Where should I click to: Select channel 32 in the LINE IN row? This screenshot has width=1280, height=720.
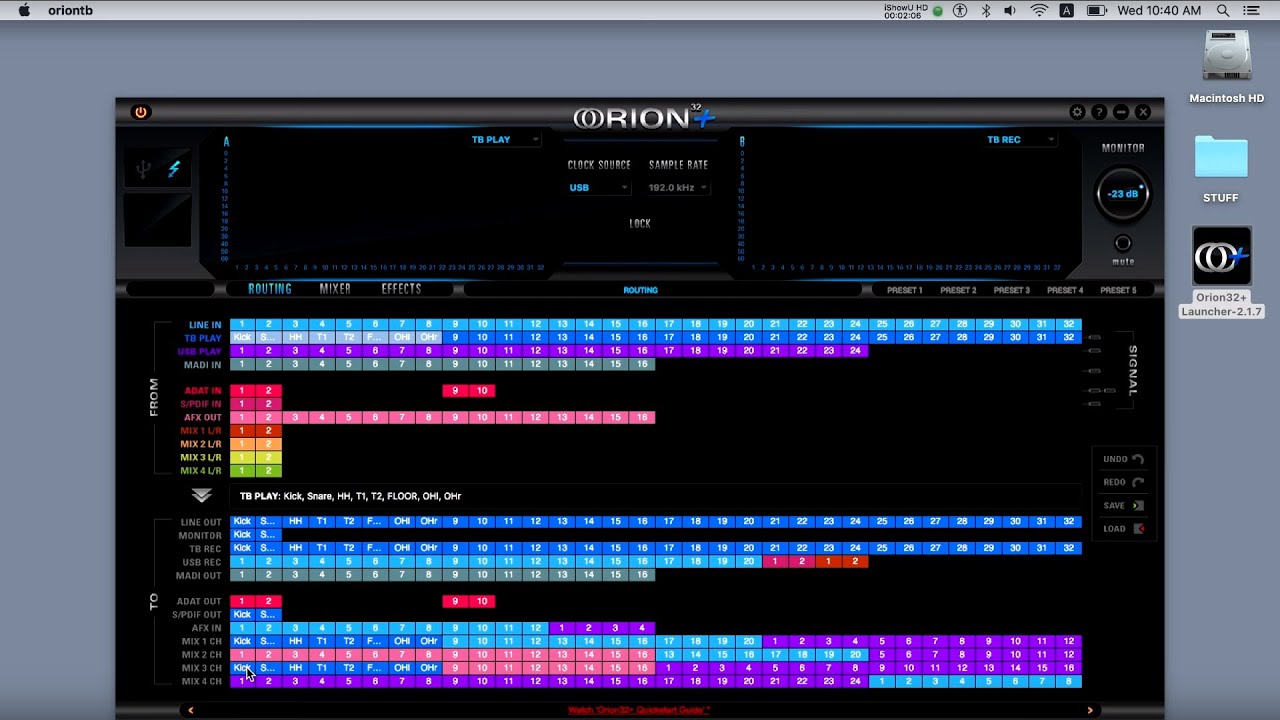coord(1069,325)
